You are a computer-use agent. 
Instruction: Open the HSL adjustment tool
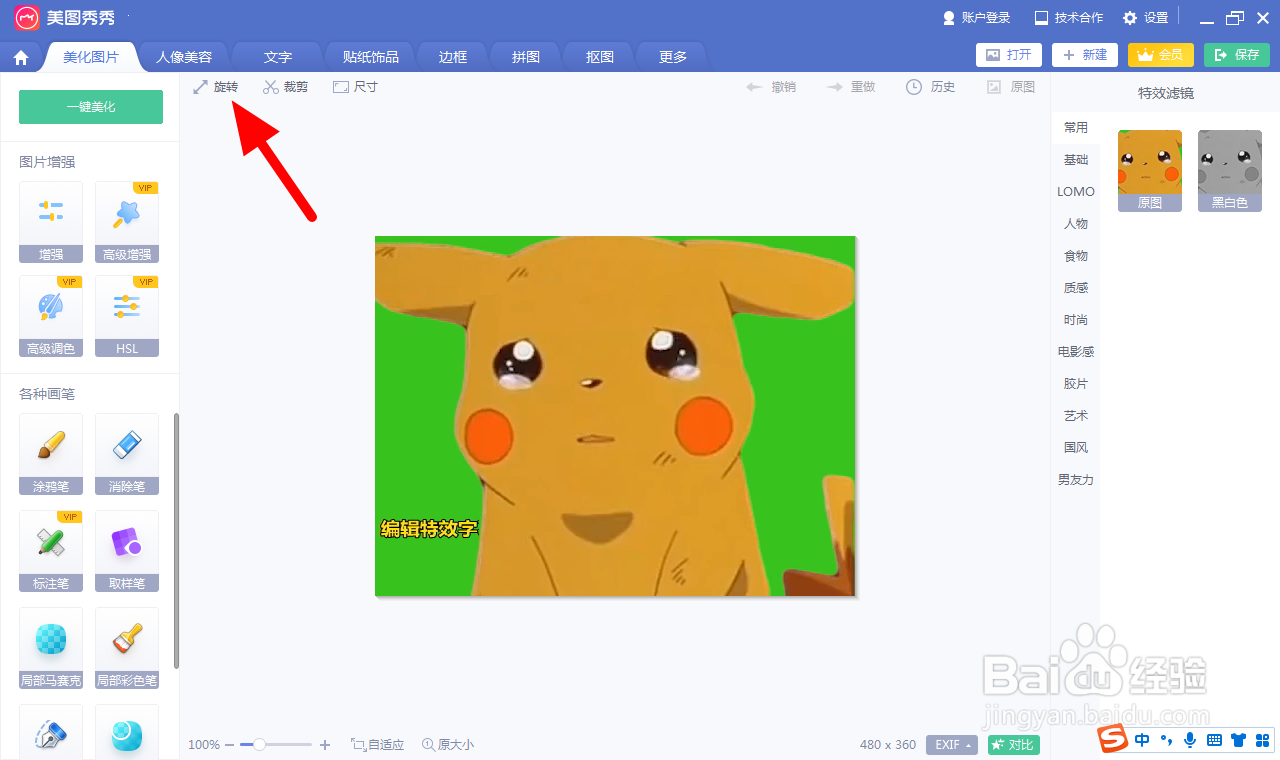(127, 316)
